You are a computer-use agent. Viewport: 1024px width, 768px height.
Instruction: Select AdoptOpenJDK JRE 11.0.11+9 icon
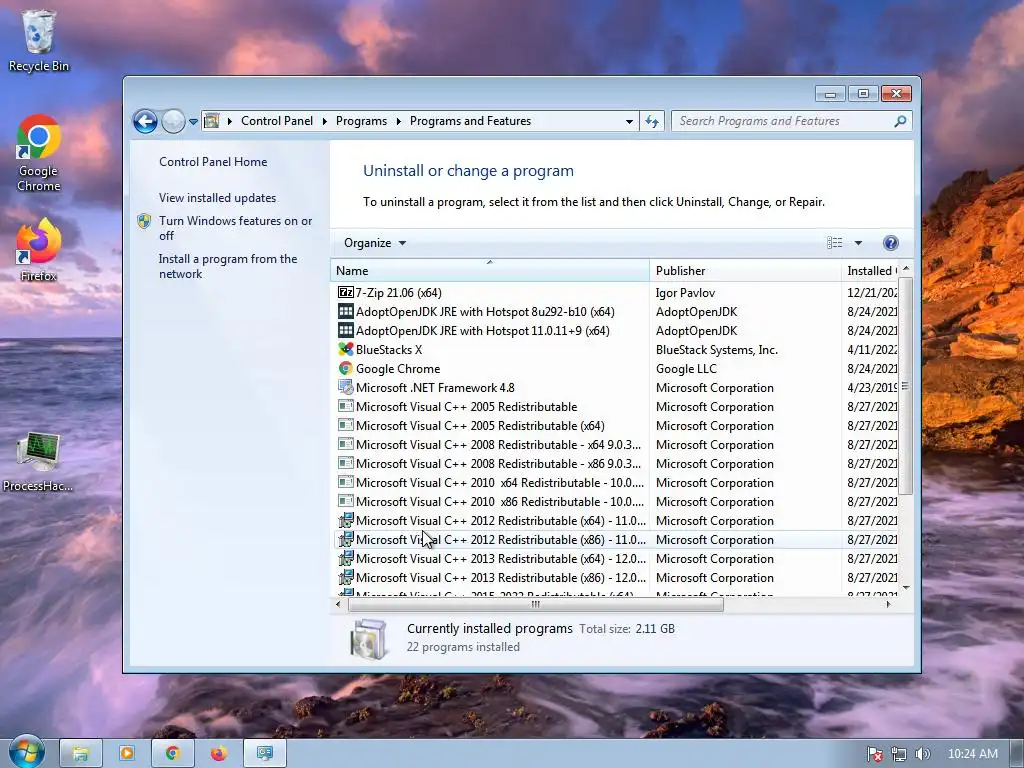345,330
